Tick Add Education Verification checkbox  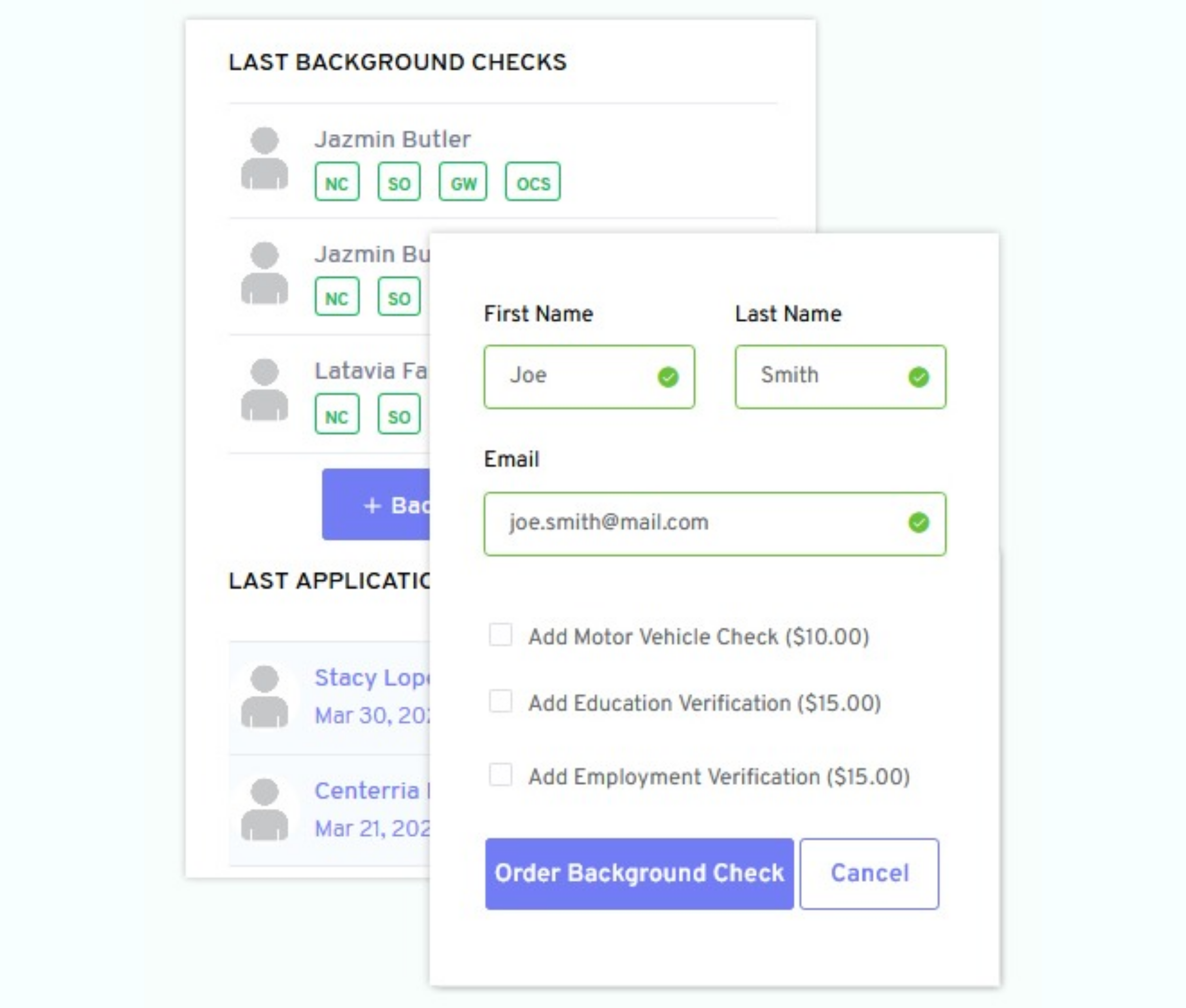click(500, 701)
